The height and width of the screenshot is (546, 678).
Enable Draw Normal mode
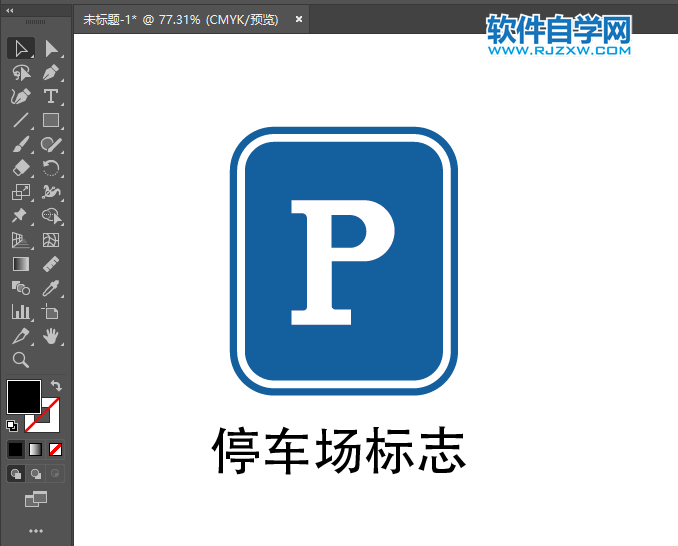(16, 474)
